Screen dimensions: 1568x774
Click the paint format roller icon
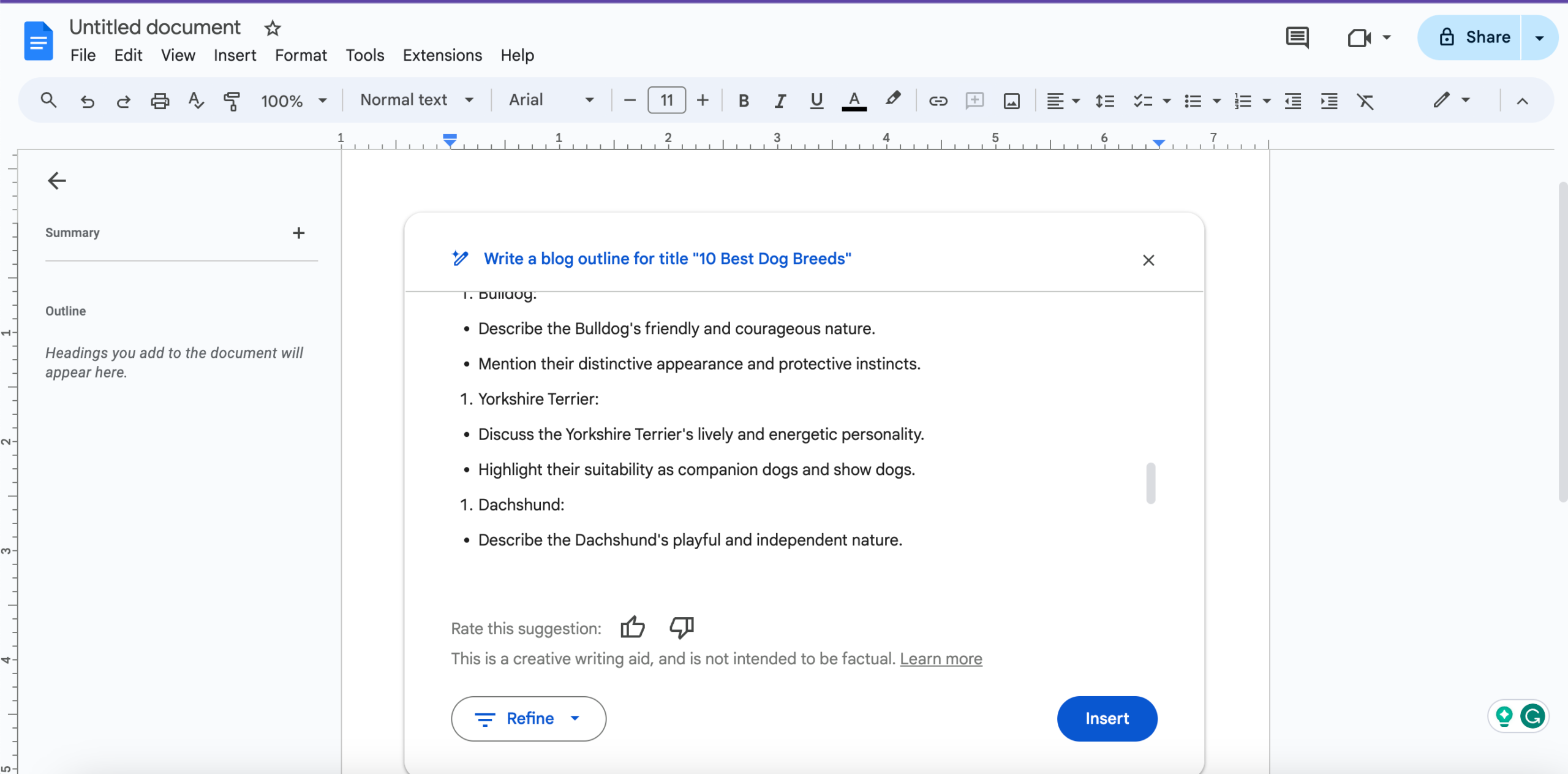pos(232,101)
